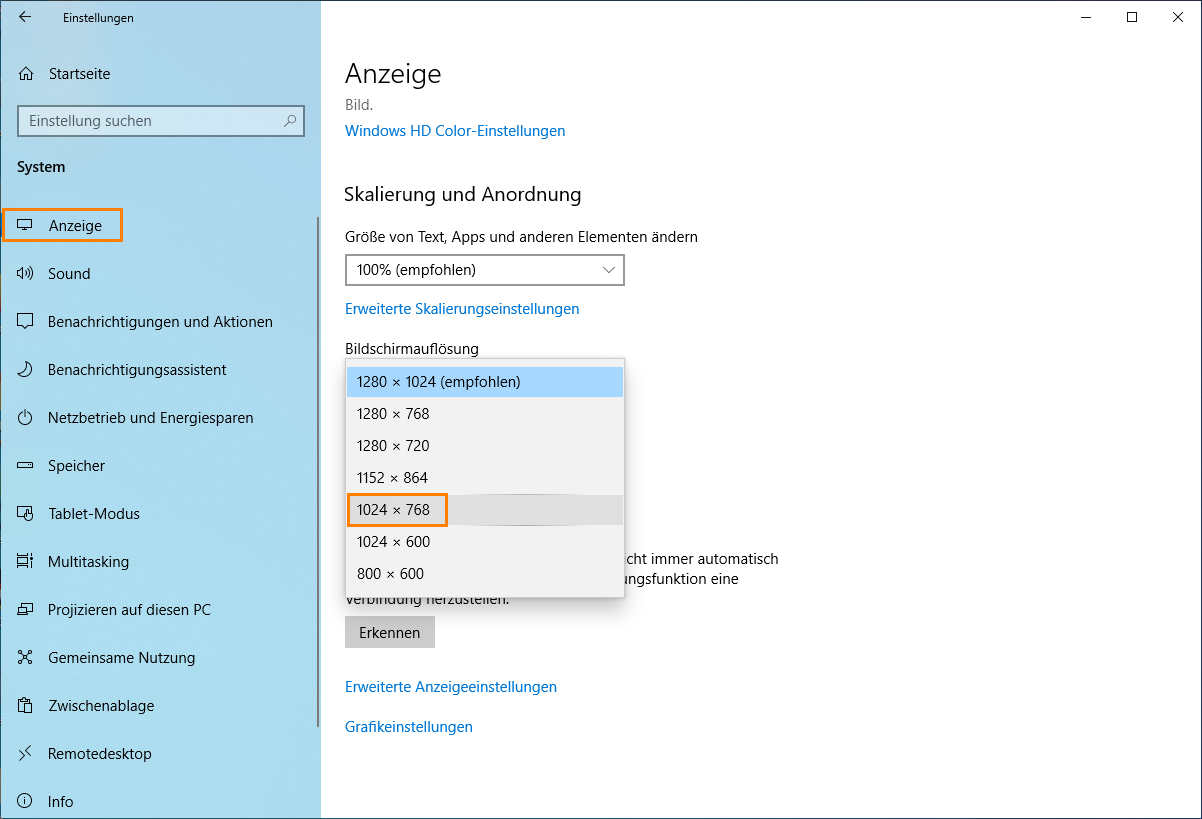Open Startseite via the home icon

pyautogui.click(x=26, y=74)
